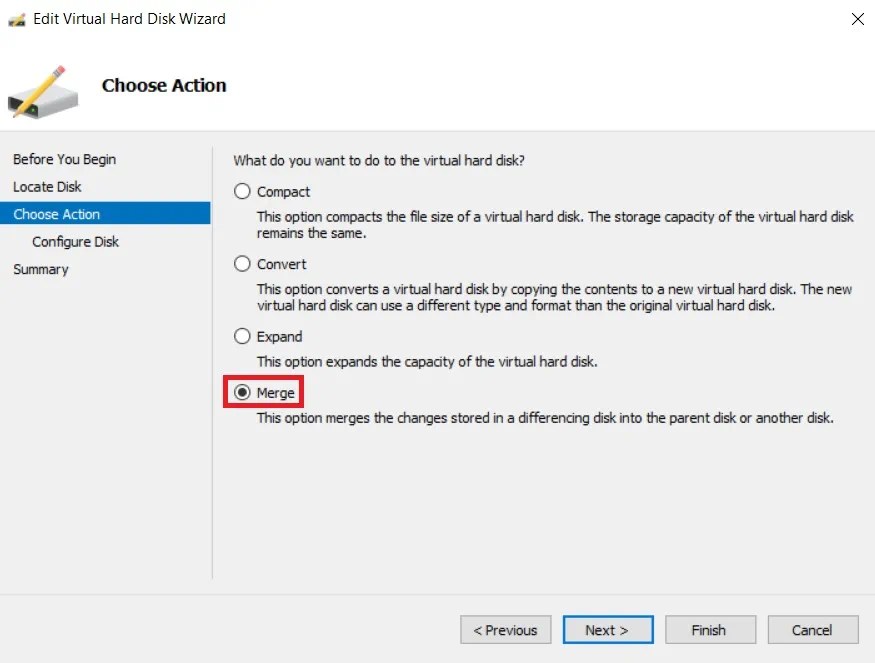Click the Previous button
Viewport: 875px width, 663px height.
pos(505,630)
